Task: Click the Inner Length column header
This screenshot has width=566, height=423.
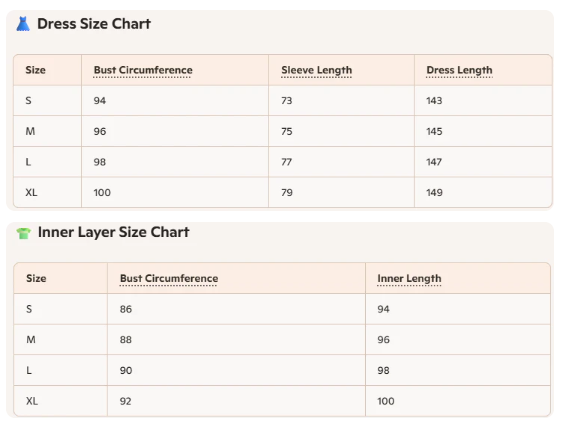Action: (x=409, y=279)
